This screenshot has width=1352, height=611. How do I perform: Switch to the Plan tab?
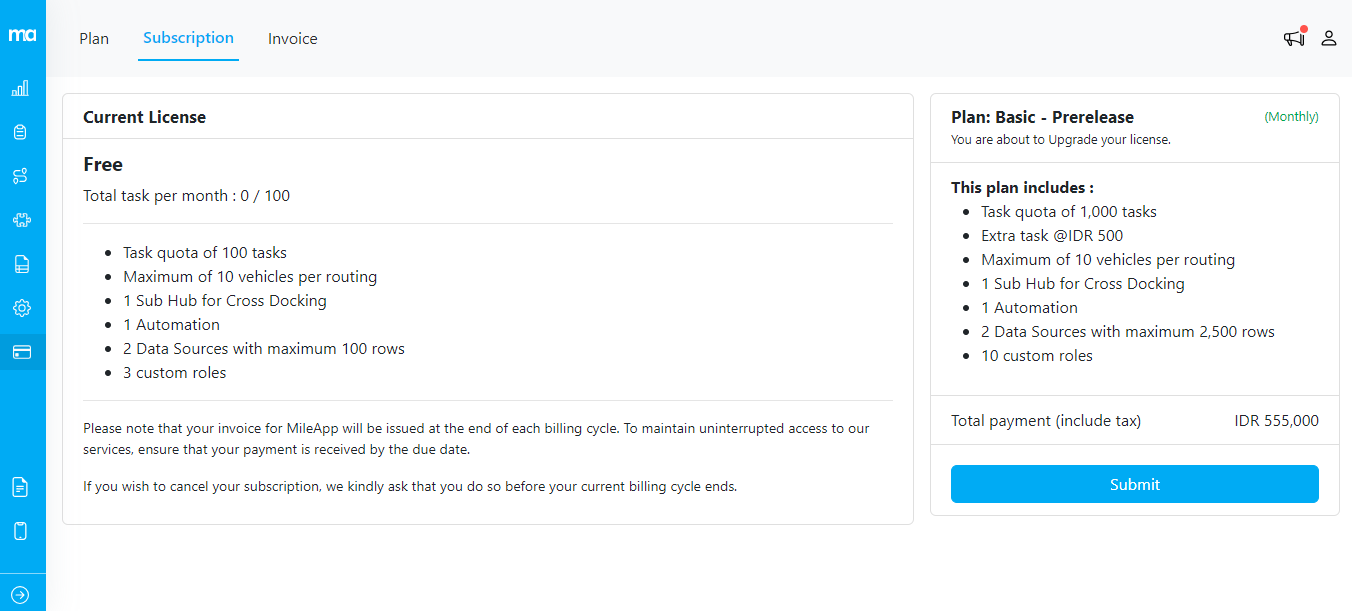coord(94,38)
